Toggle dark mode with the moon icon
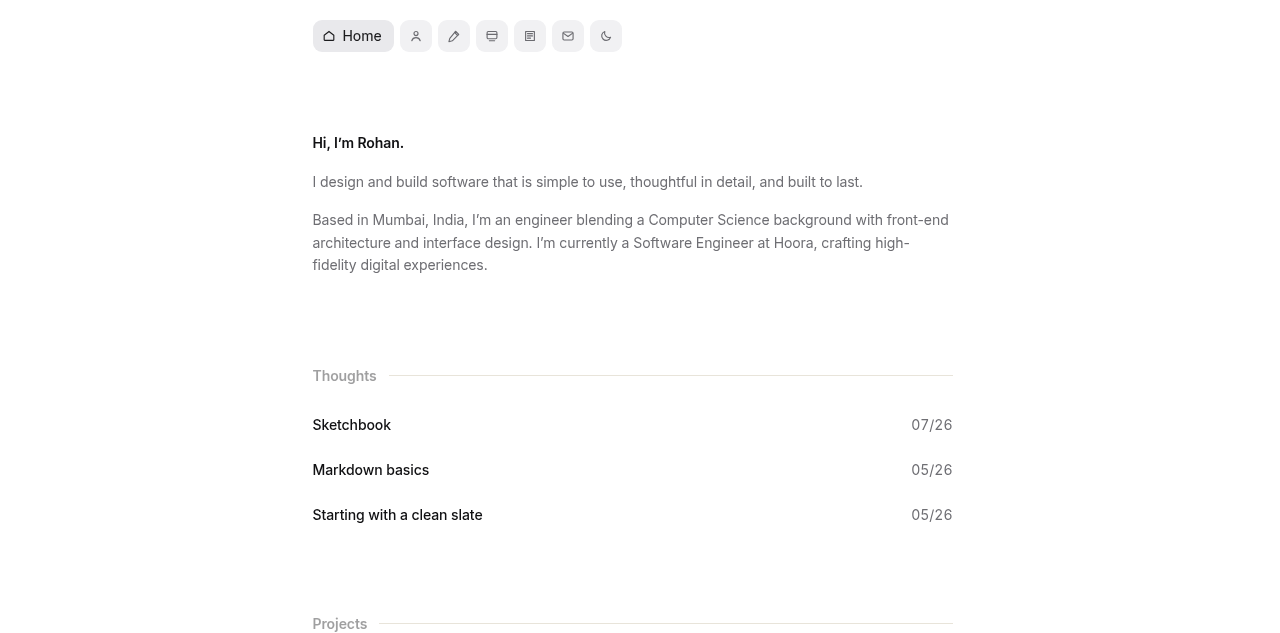Screen dimensions: 1280x633 pos(606,36)
